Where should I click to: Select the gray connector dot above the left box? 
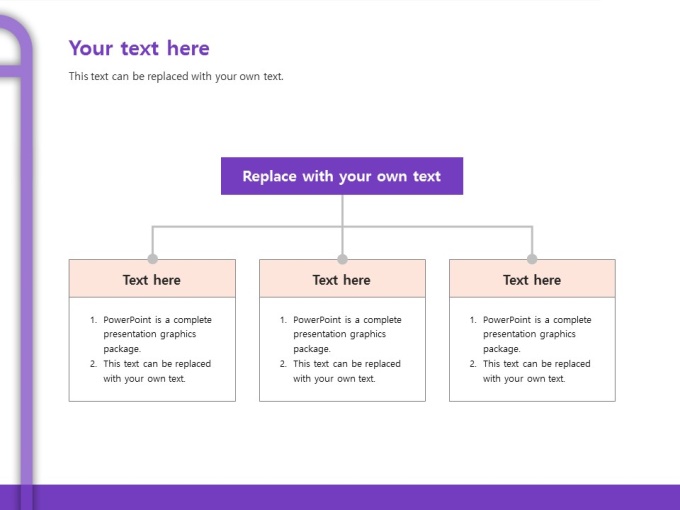152,259
